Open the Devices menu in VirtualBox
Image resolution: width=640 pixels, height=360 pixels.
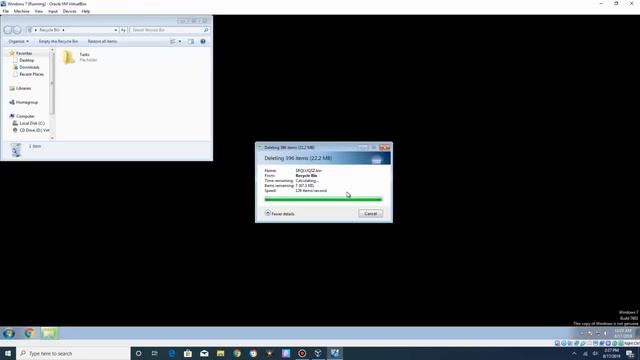coord(69,11)
